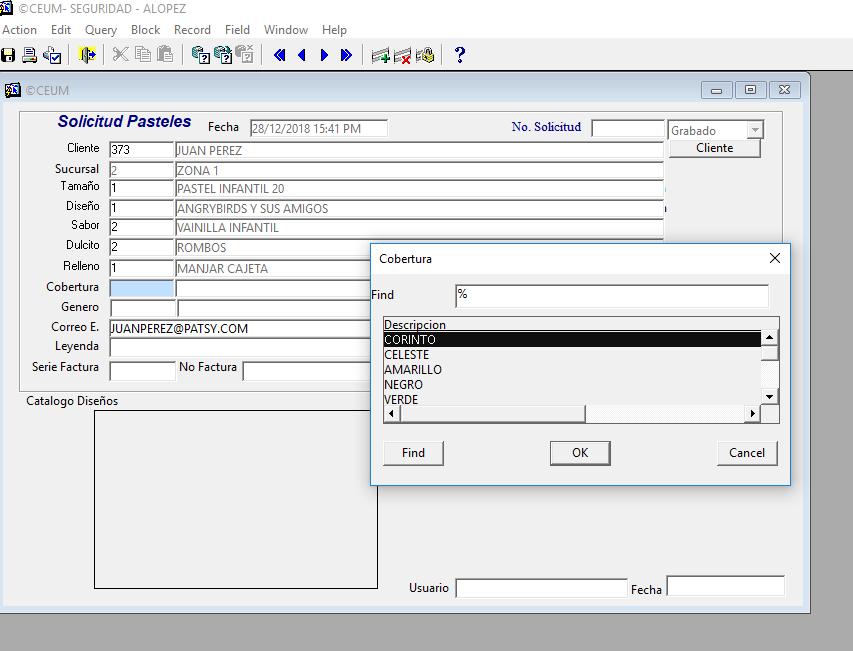Click the Dulcito code field
This screenshot has width=853, height=651.
(141, 247)
